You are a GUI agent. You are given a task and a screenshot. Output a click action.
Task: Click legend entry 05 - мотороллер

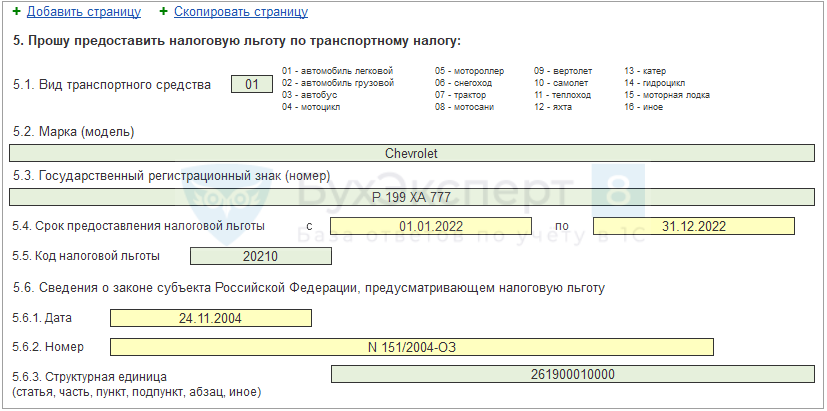(x=469, y=71)
